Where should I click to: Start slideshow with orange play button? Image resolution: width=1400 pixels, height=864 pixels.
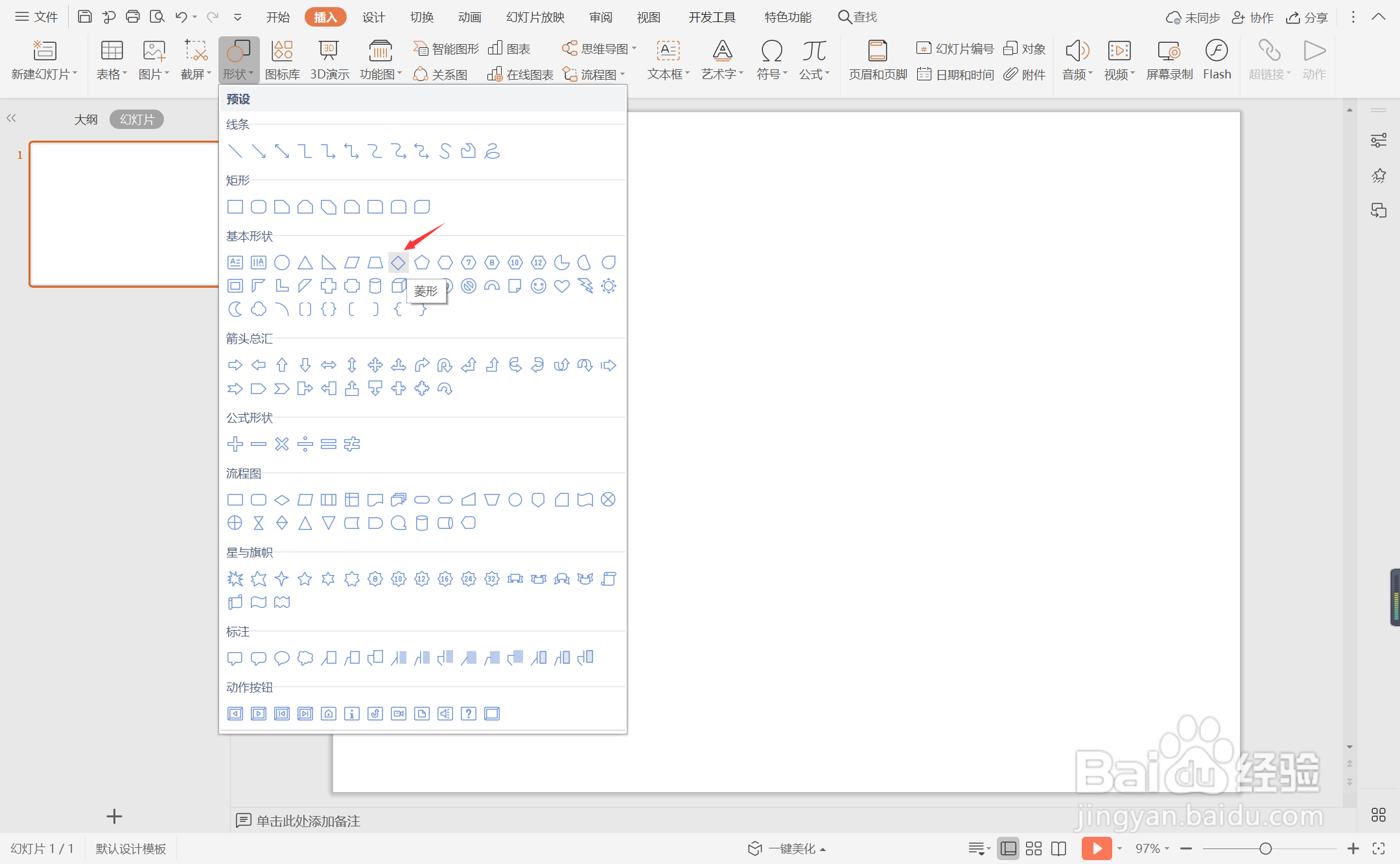click(1096, 848)
